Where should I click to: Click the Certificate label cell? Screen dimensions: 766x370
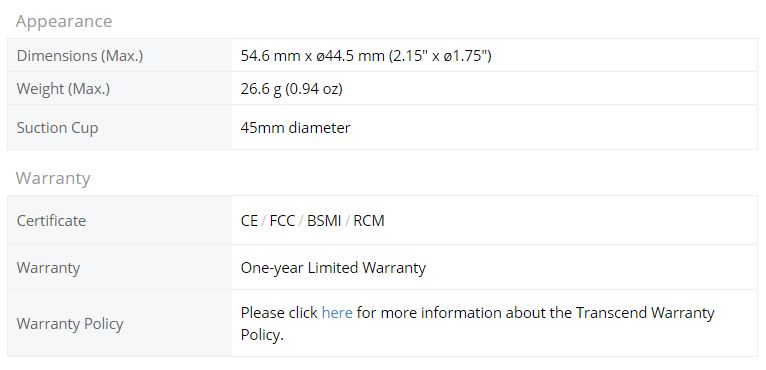click(120, 220)
